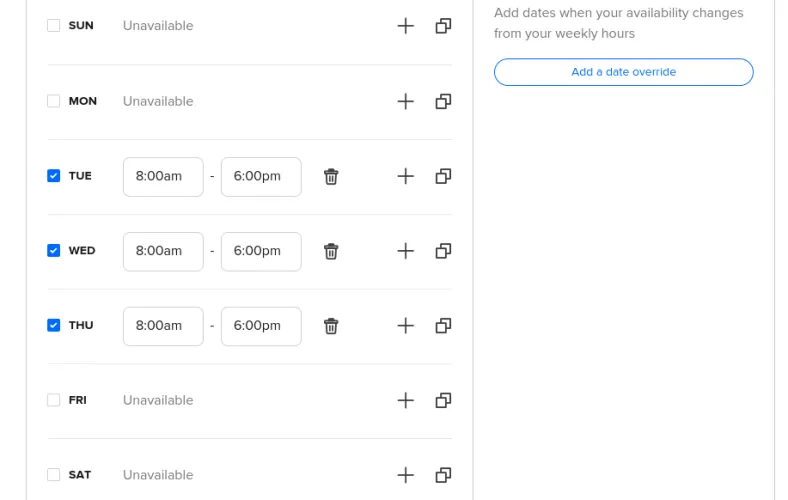Add a time interval for Saturday

click(405, 475)
